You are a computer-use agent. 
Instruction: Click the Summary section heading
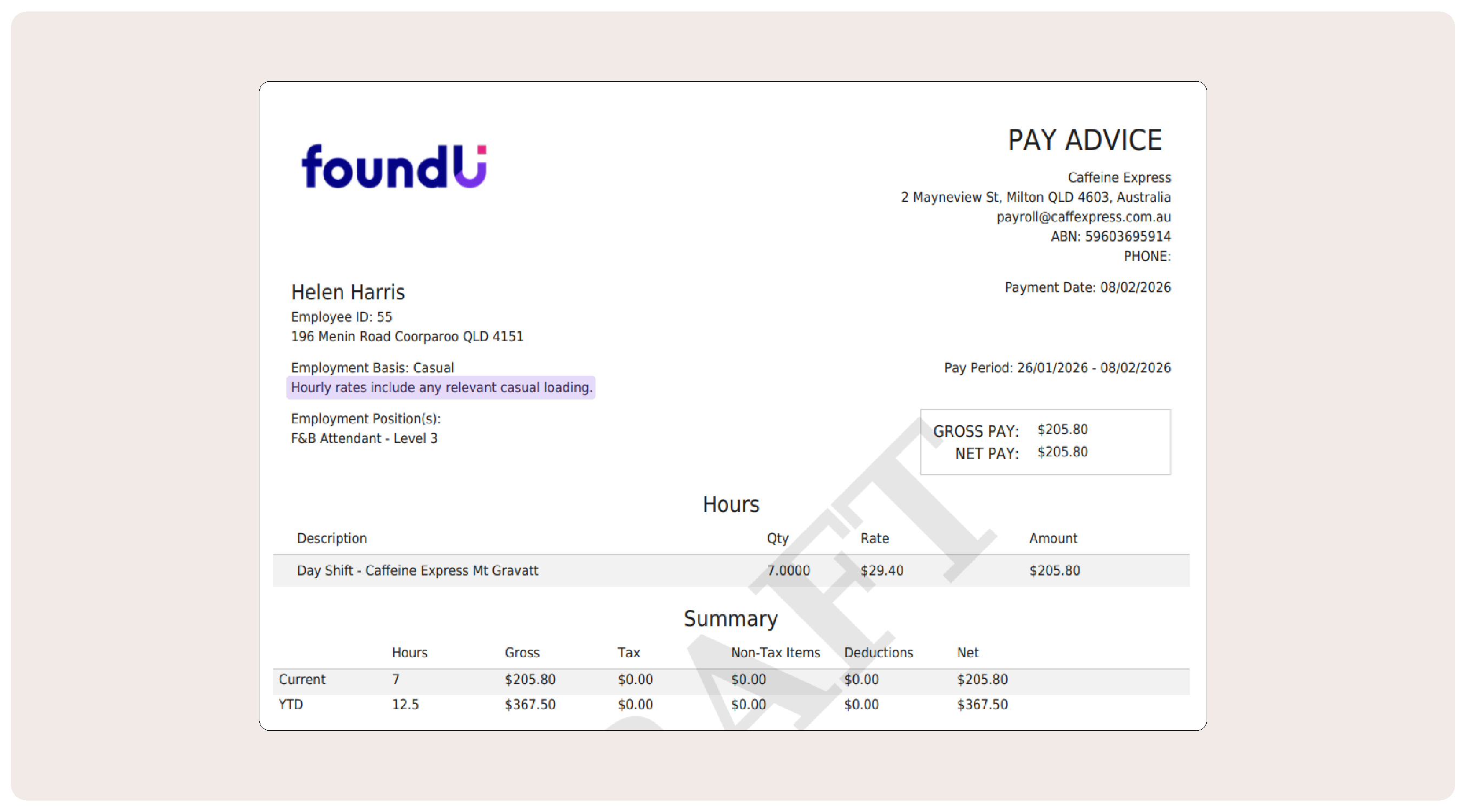(x=730, y=619)
